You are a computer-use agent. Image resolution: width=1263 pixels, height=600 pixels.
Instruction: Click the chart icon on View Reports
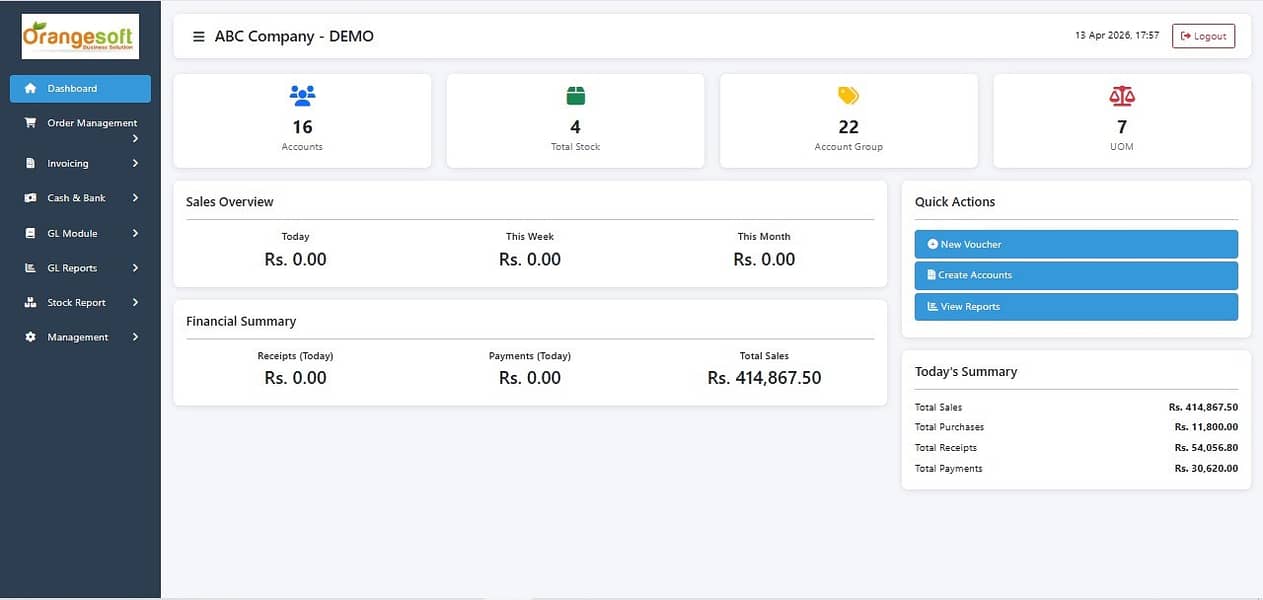pyautogui.click(x=933, y=306)
